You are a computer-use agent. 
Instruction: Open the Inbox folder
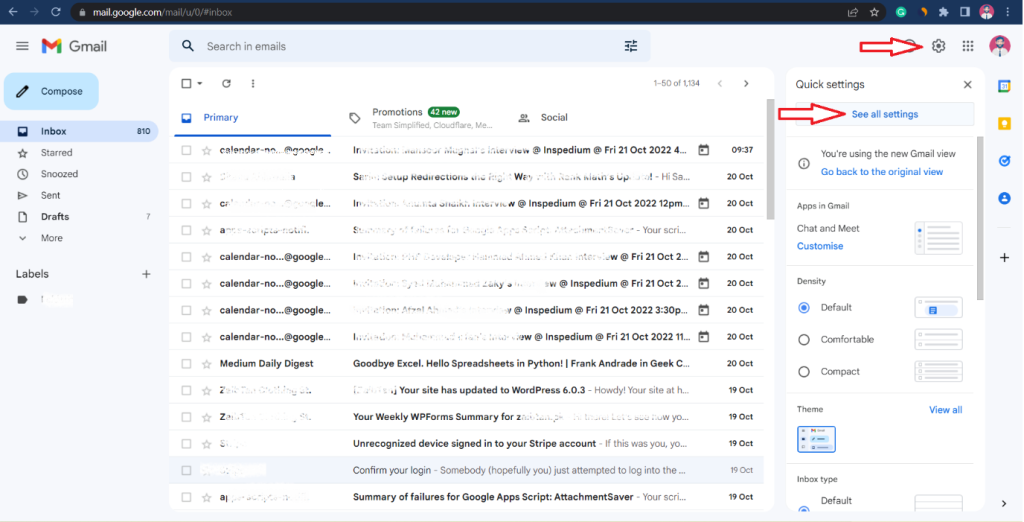pyautogui.click(x=79, y=131)
